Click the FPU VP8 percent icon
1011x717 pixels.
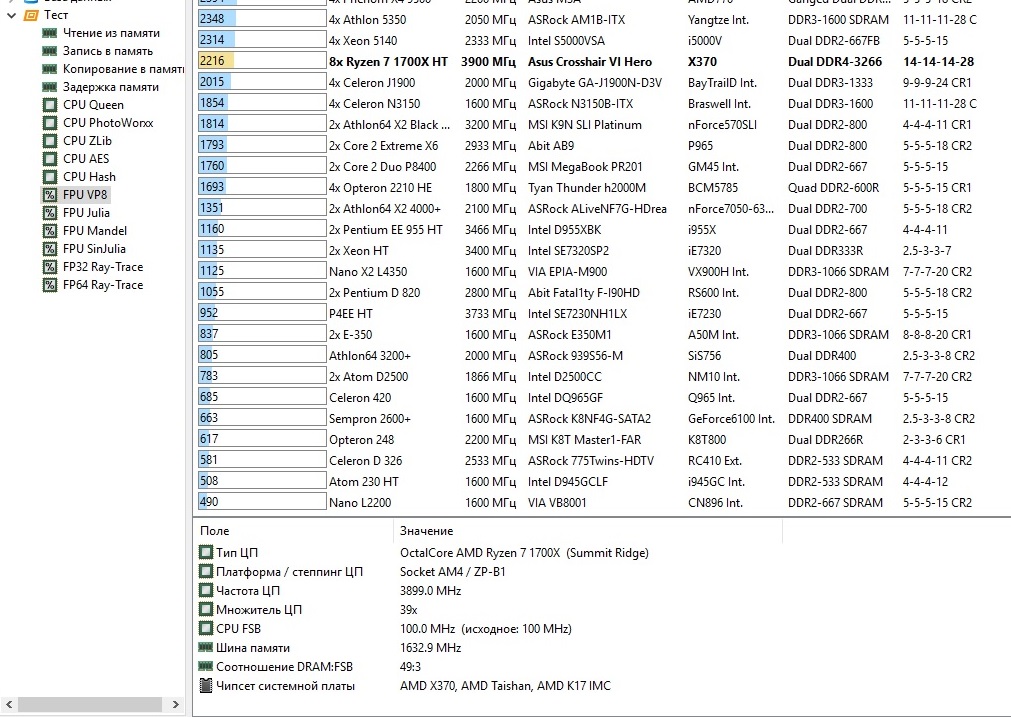point(50,195)
